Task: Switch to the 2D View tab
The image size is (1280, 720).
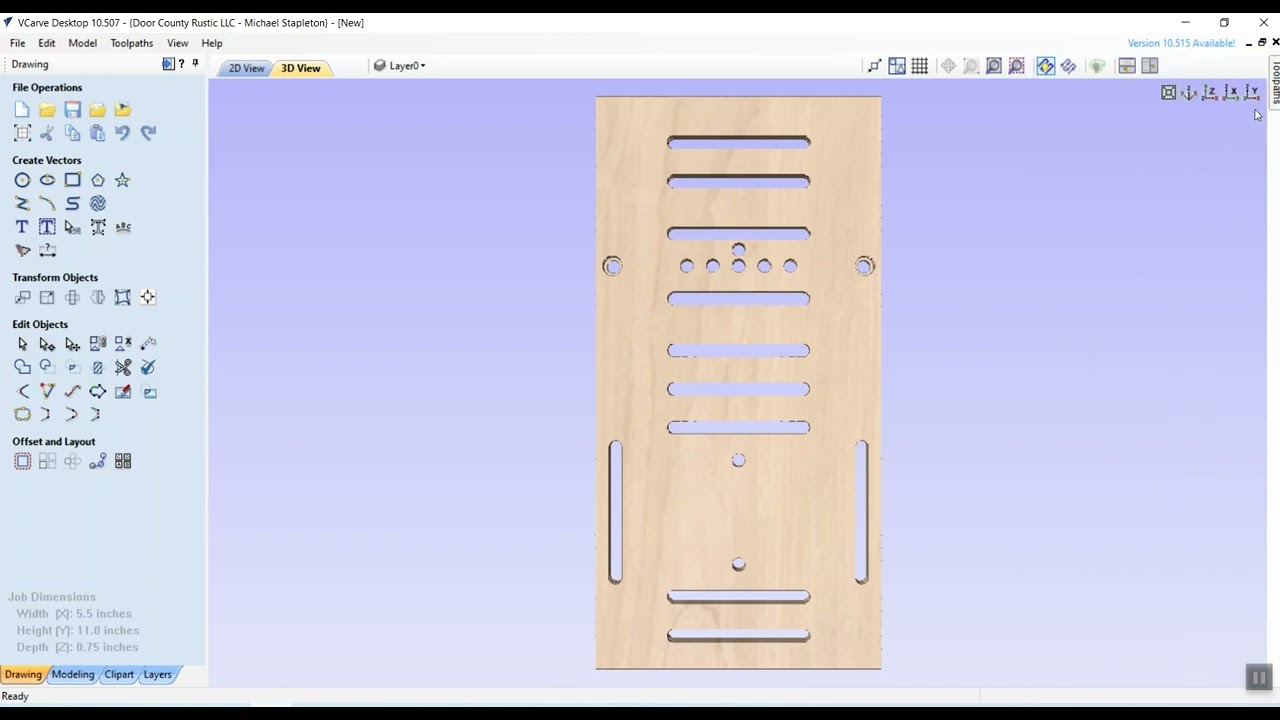Action: click(x=246, y=68)
